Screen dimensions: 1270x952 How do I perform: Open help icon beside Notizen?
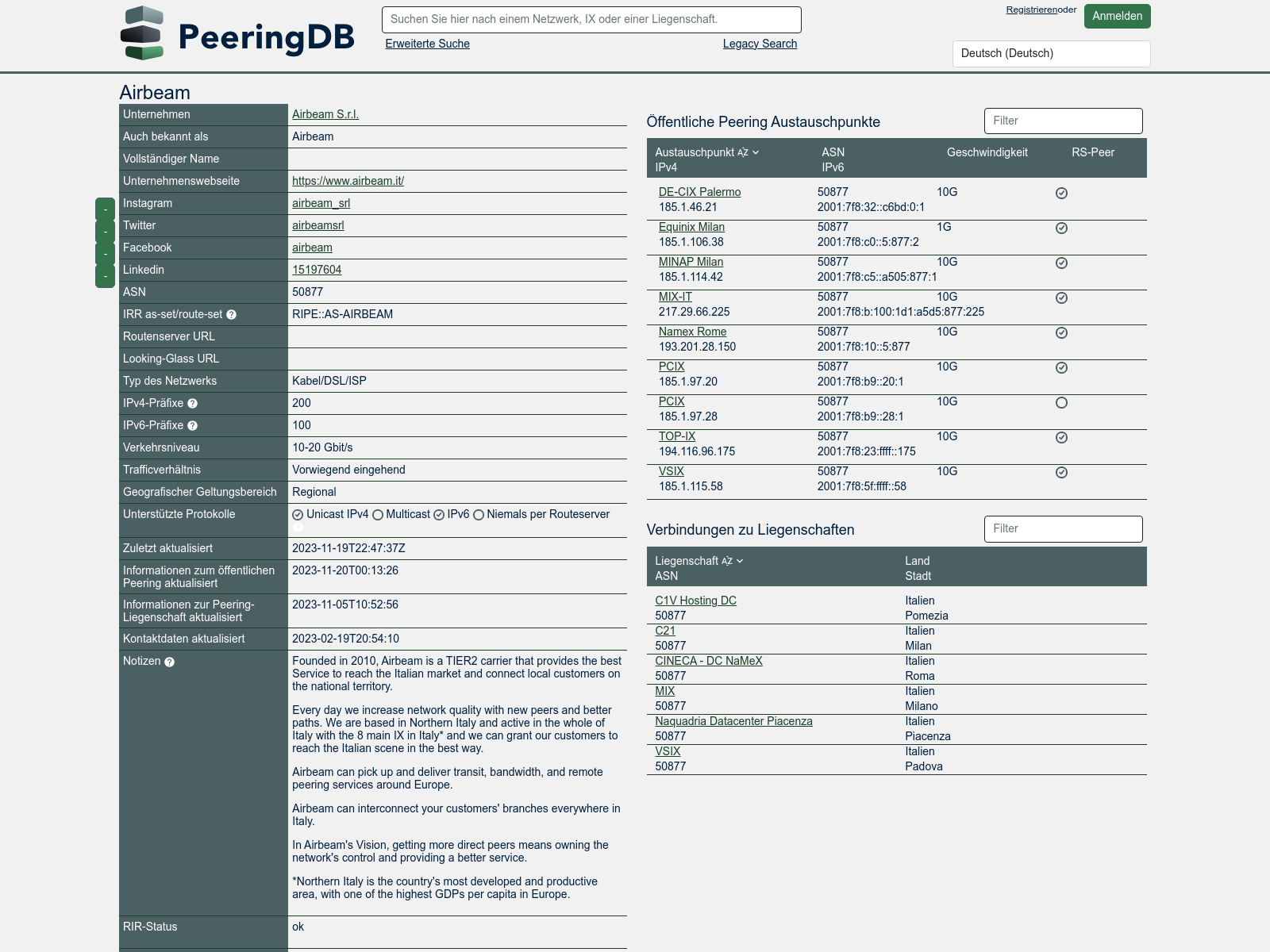(x=169, y=662)
